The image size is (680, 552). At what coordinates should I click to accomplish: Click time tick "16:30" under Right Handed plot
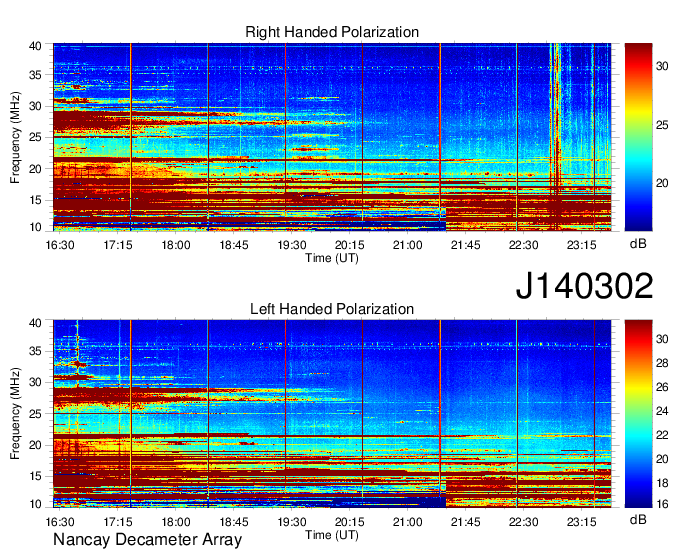pos(60,245)
